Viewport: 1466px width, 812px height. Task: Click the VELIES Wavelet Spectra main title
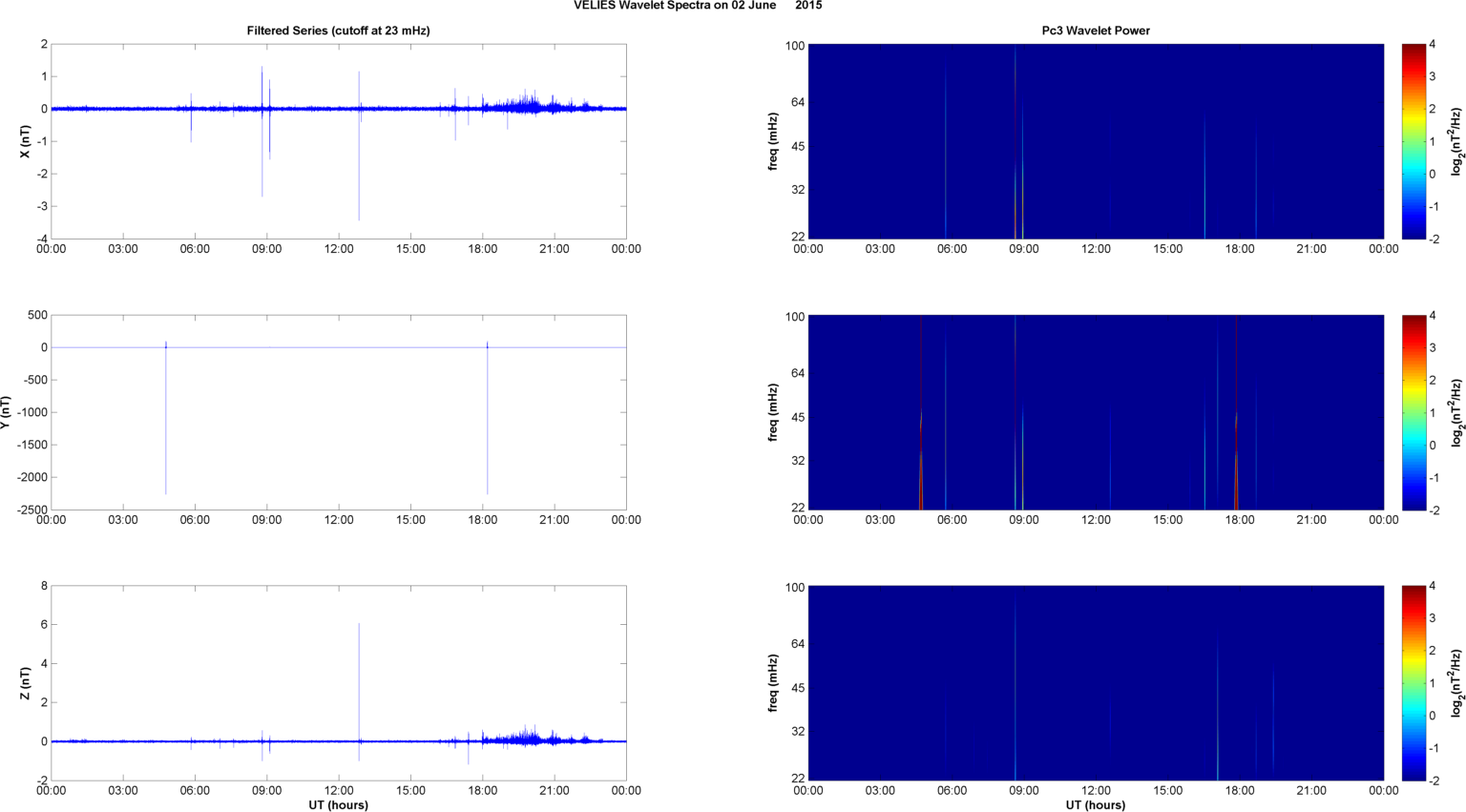point(698,6)
